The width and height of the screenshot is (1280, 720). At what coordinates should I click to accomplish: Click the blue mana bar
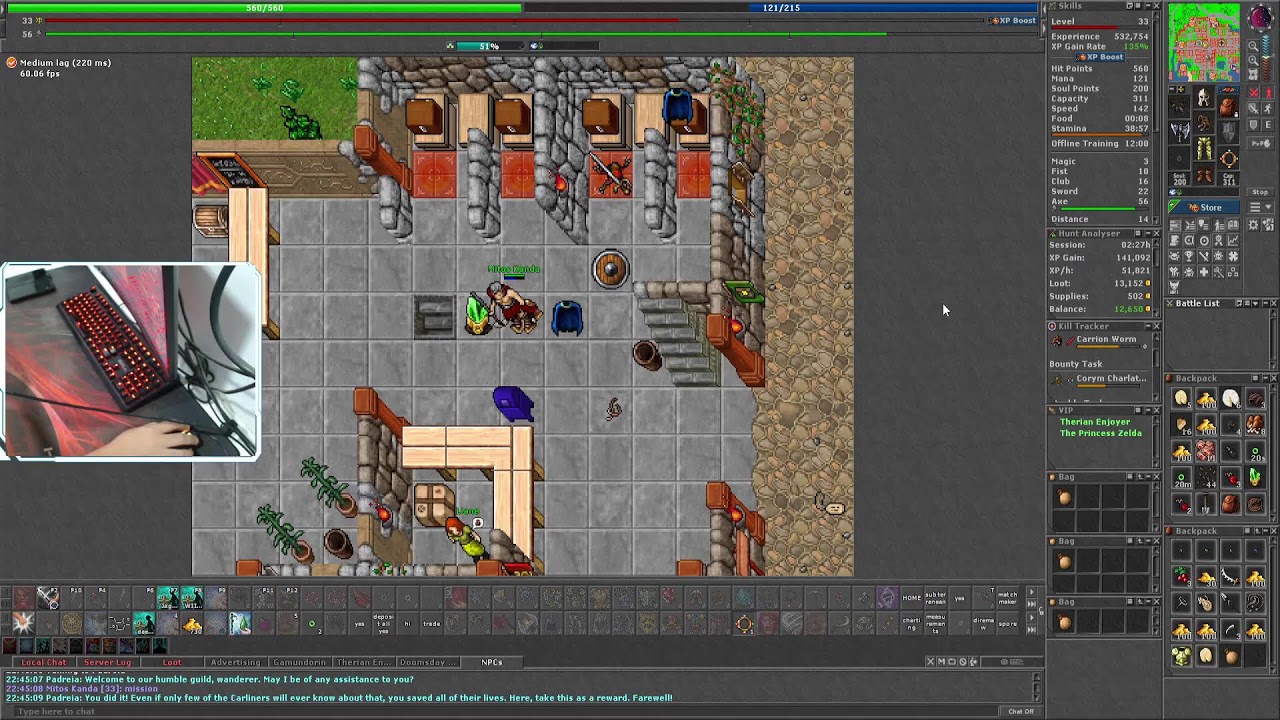782,8
